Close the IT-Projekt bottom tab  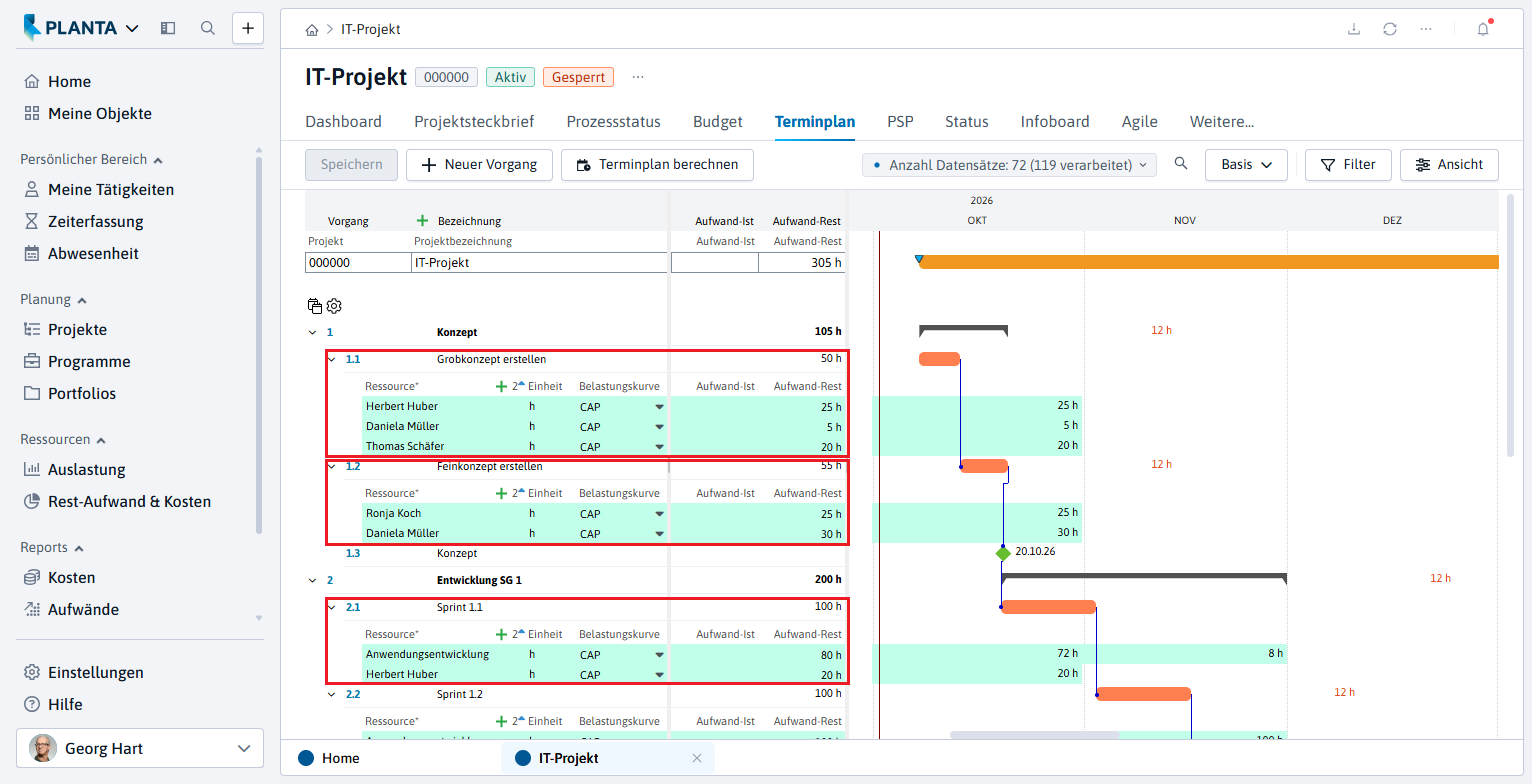[697, 758]
